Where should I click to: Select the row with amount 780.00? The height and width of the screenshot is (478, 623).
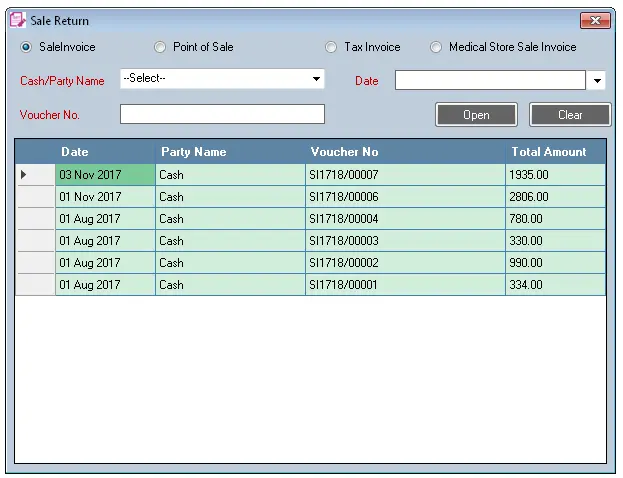[x=528, y=219]
